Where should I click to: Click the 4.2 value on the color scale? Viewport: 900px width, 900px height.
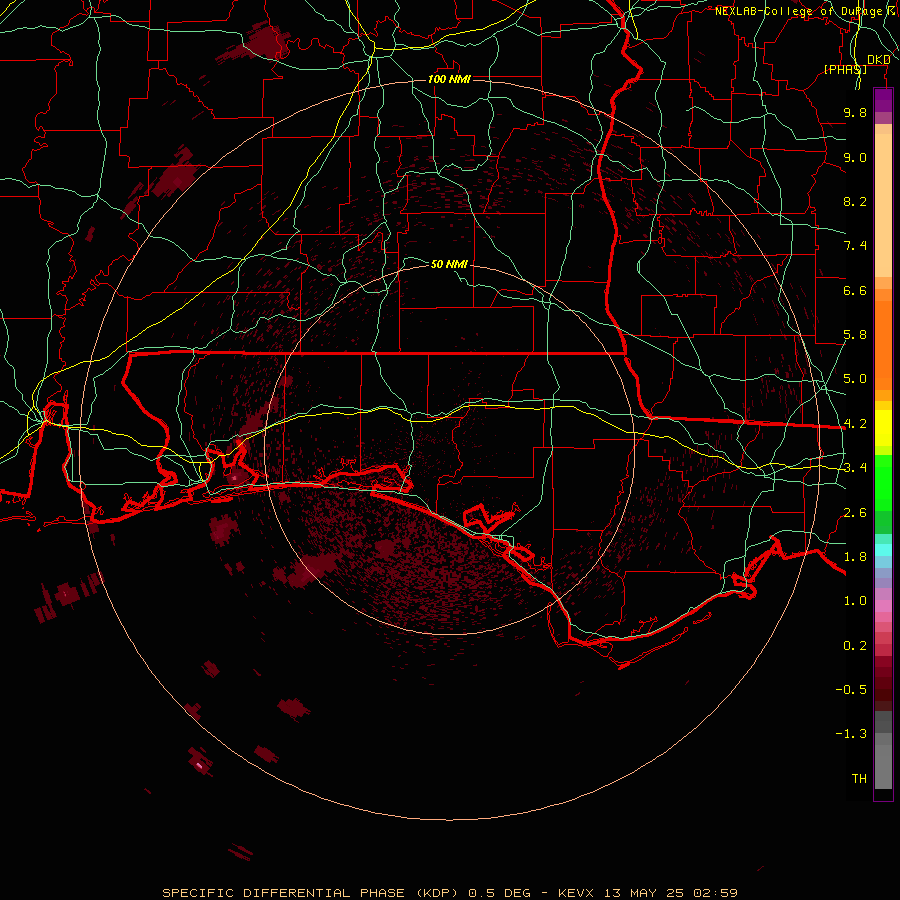coord(855,424)
